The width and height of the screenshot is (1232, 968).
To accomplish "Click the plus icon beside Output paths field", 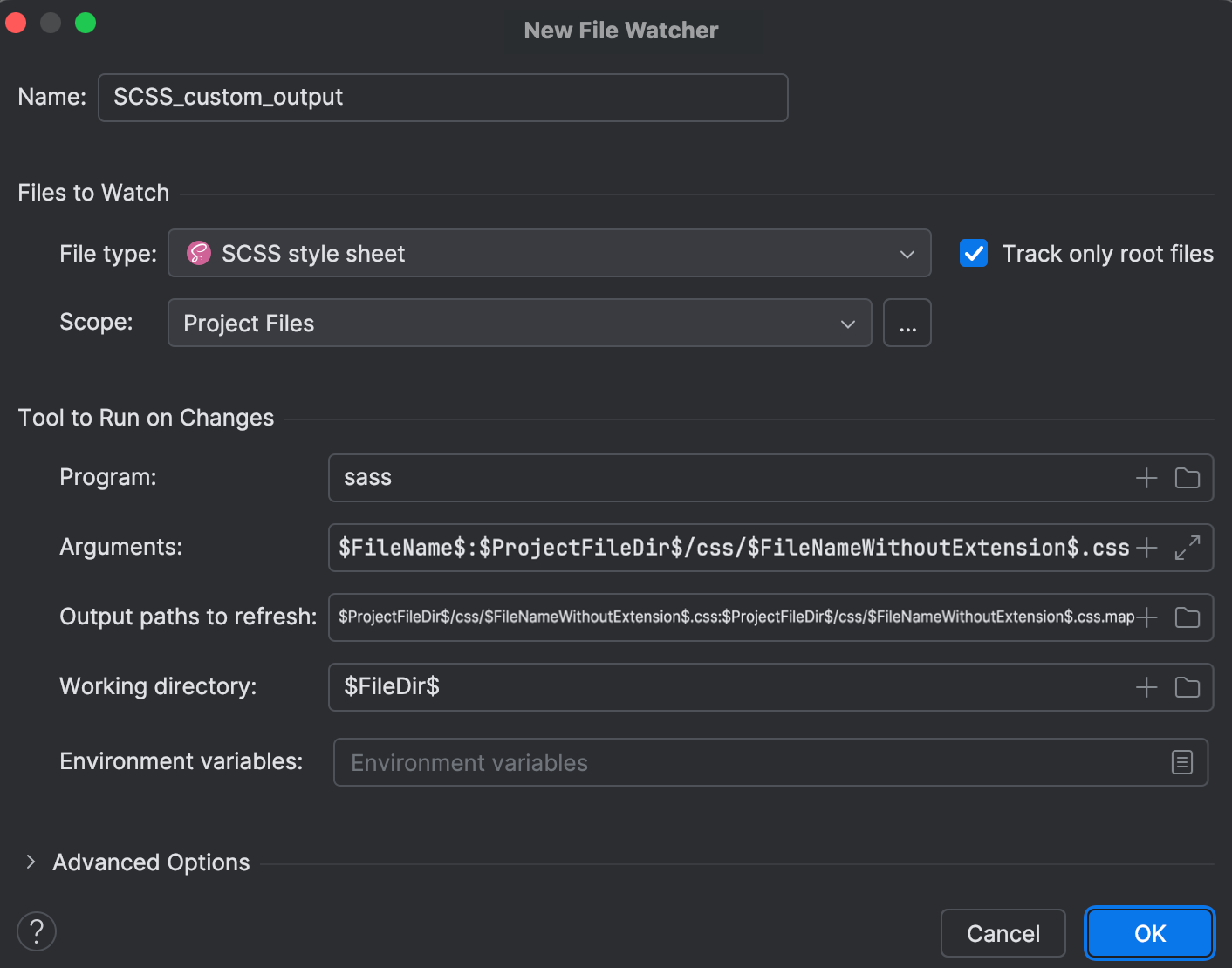I will [x=1146, y=617].
